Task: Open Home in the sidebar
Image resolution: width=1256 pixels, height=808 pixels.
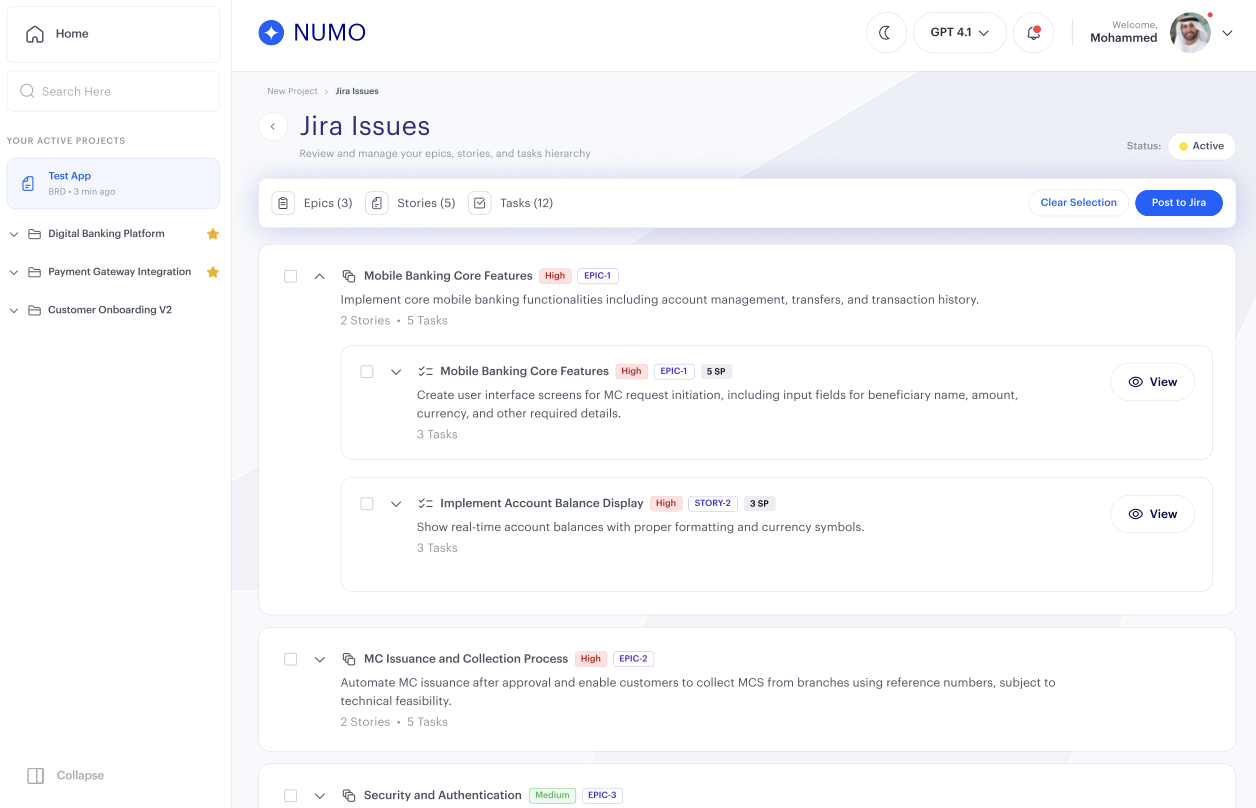Action: [x=114, y=34]
